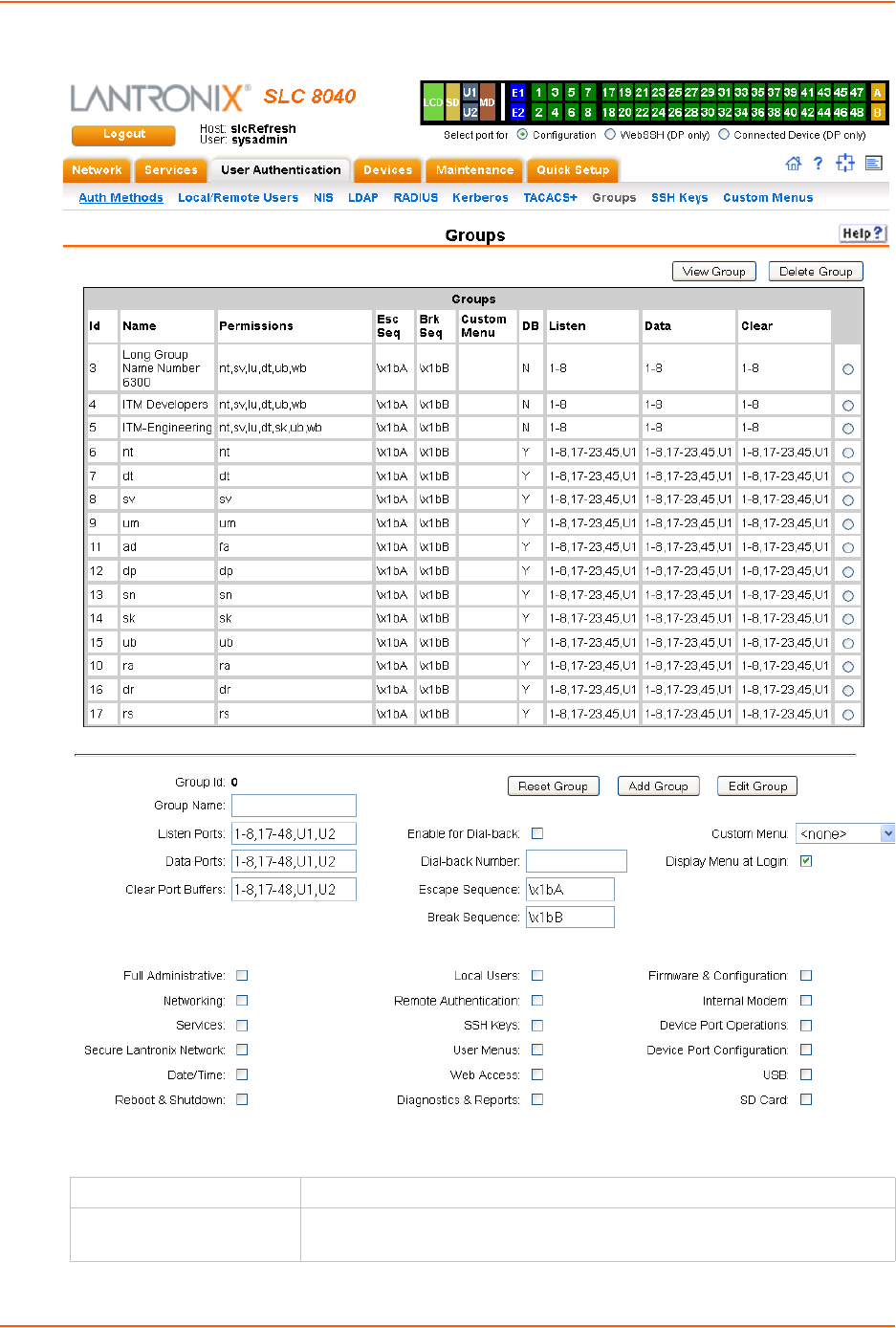Select the U1 USB port box
The width and height of the screenshot is (896, 1328).
pos(470,93)
